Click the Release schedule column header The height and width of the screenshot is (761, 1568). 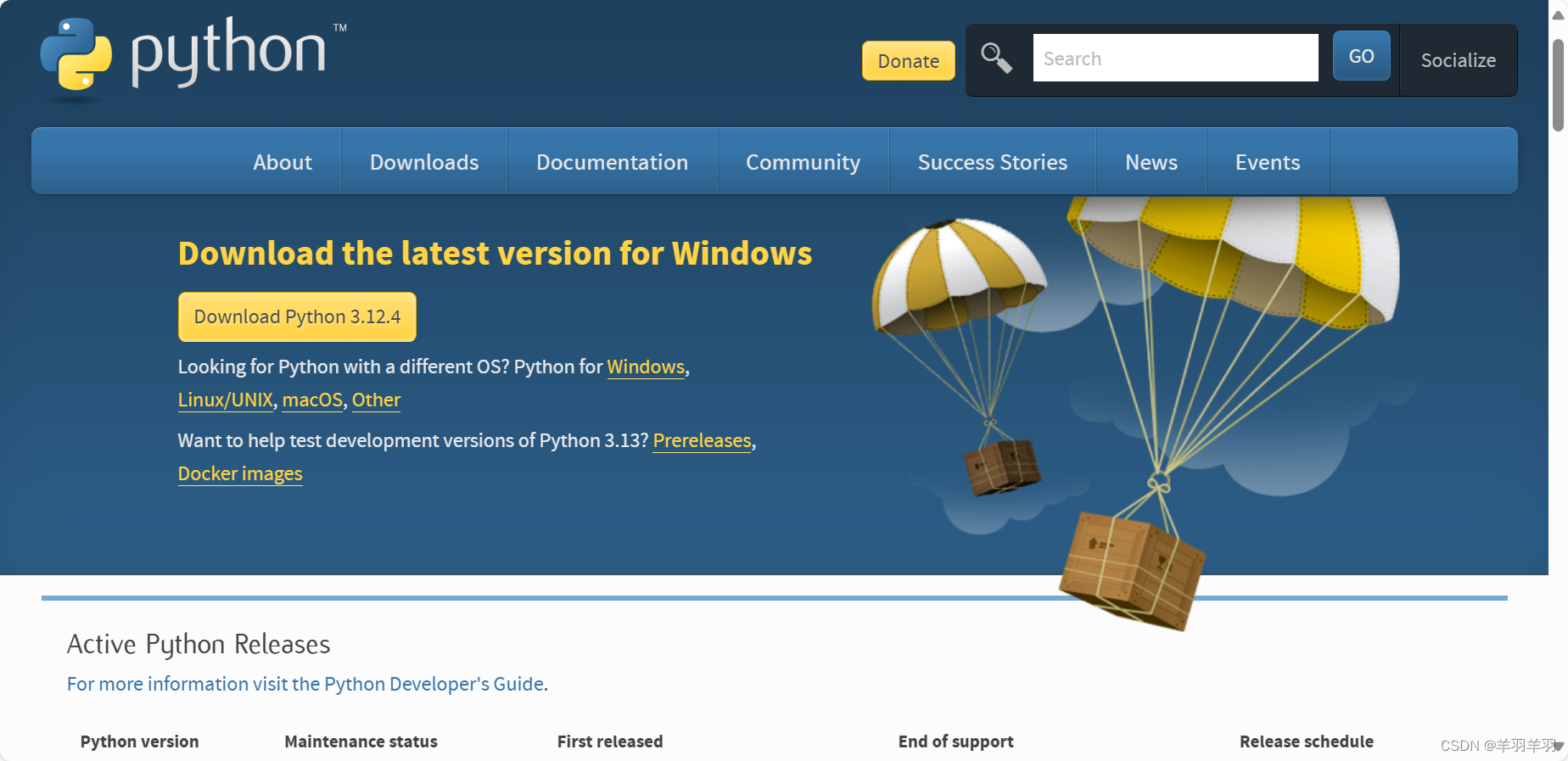[1307, 741]
